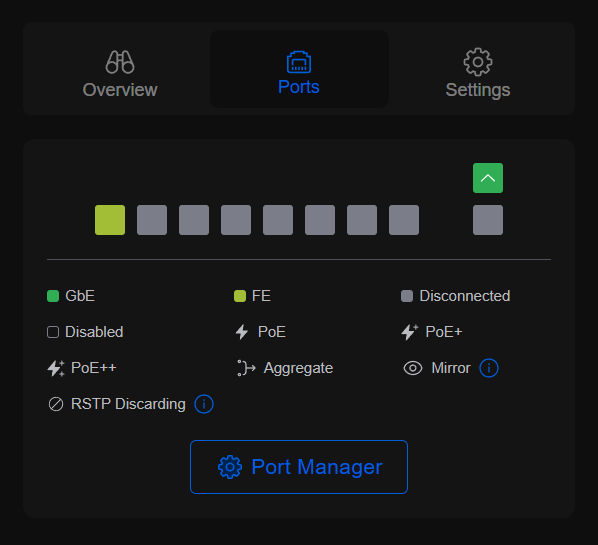Open the Overview tab binoculars icon
The width and height of the screenshot is (598, 545).
pos(120,62)
